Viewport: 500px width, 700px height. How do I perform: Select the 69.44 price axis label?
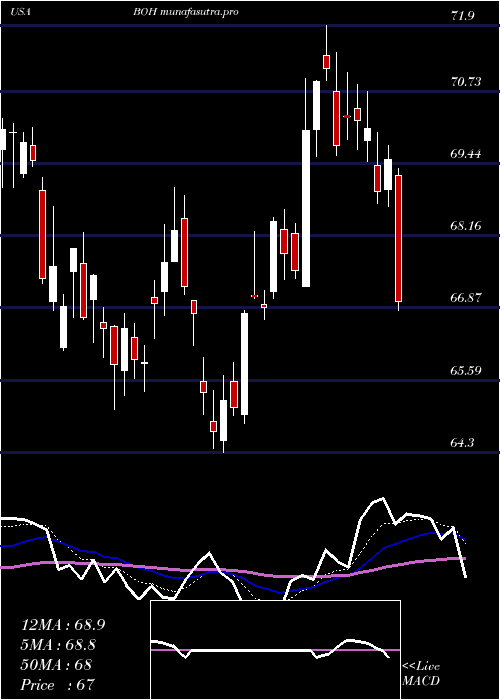466,154
